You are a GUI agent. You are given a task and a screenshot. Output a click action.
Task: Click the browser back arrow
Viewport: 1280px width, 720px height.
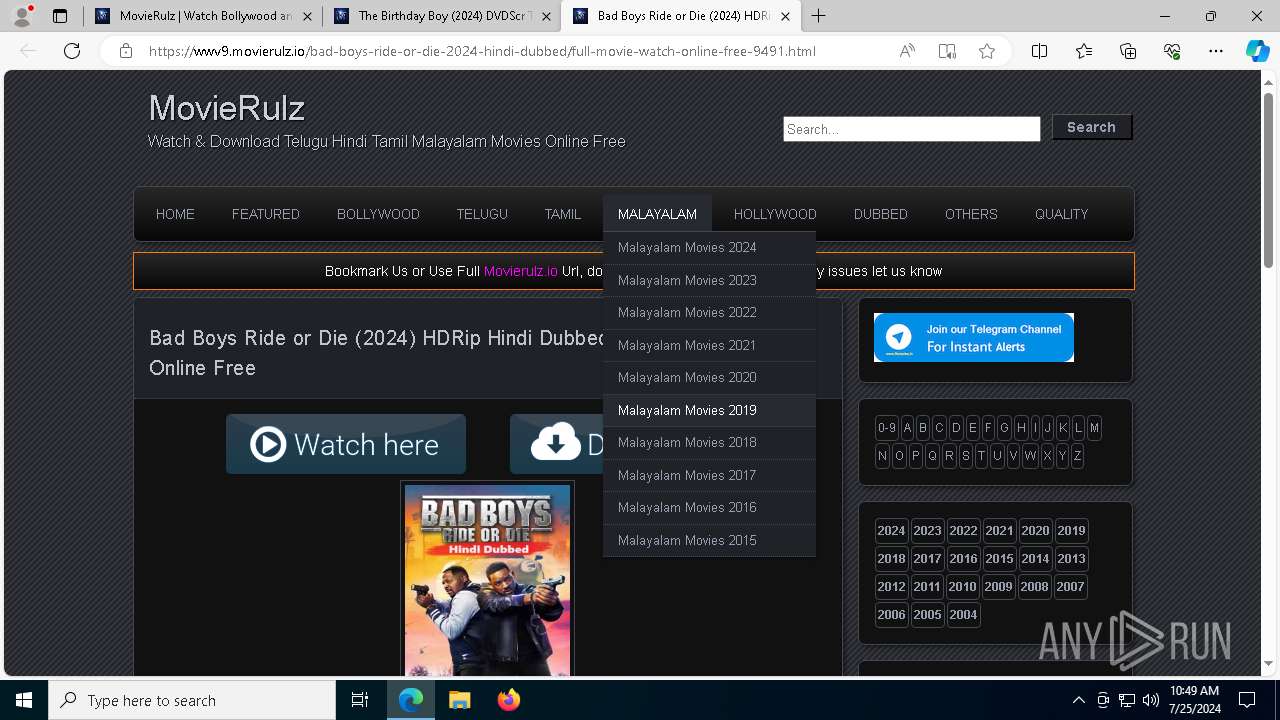(29, 51)
